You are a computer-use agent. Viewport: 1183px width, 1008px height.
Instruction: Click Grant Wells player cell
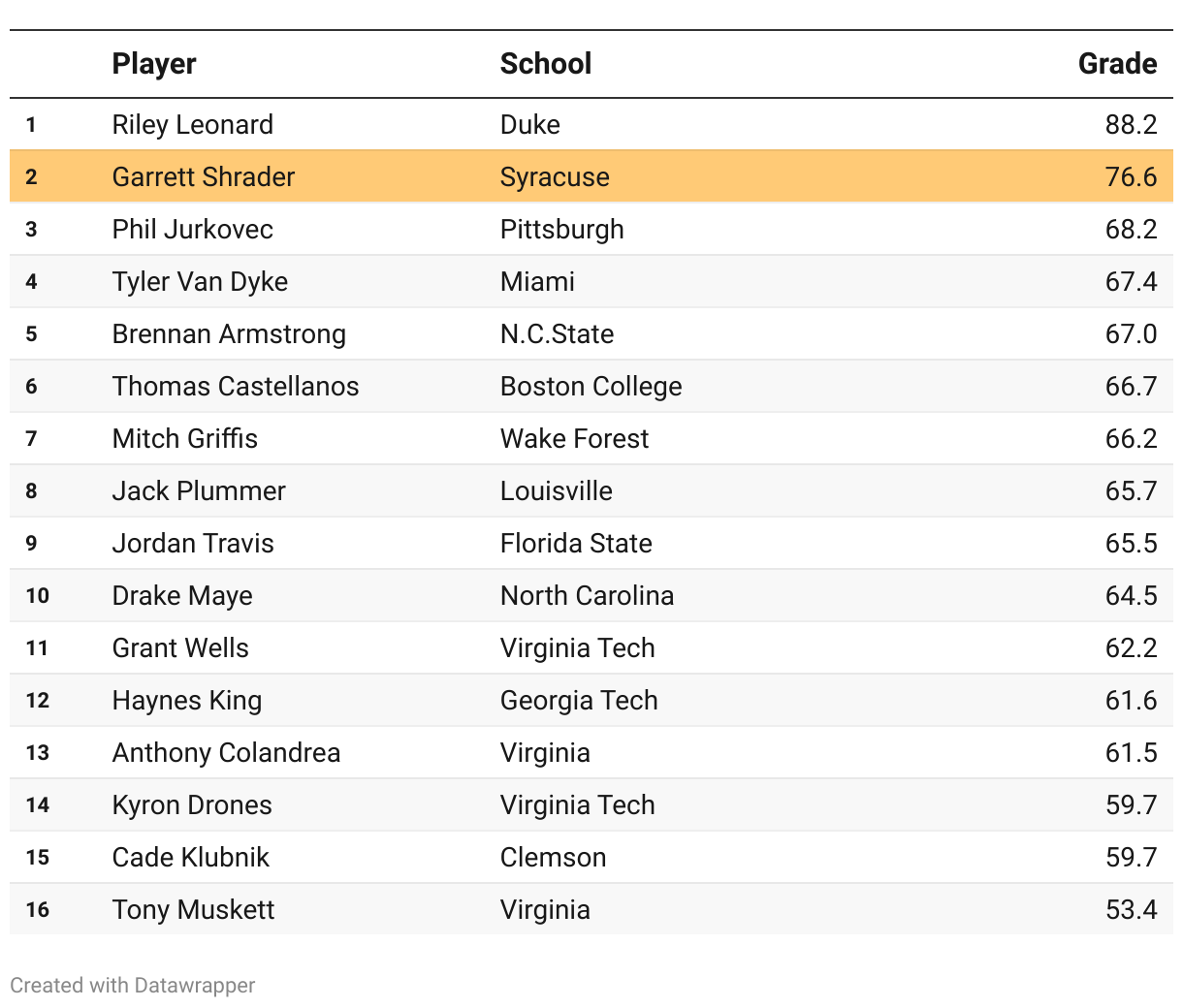pos(180,648)
